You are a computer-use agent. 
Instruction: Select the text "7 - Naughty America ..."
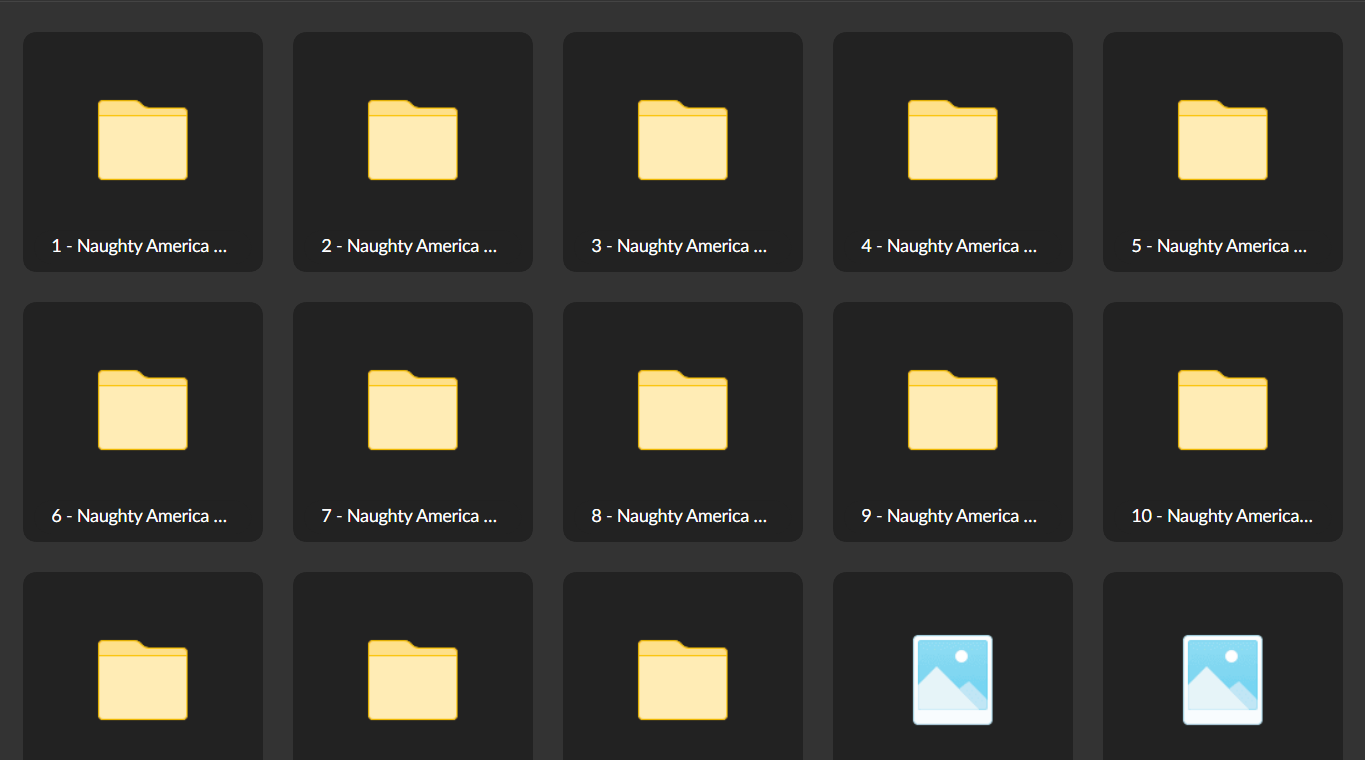(410, 516)
